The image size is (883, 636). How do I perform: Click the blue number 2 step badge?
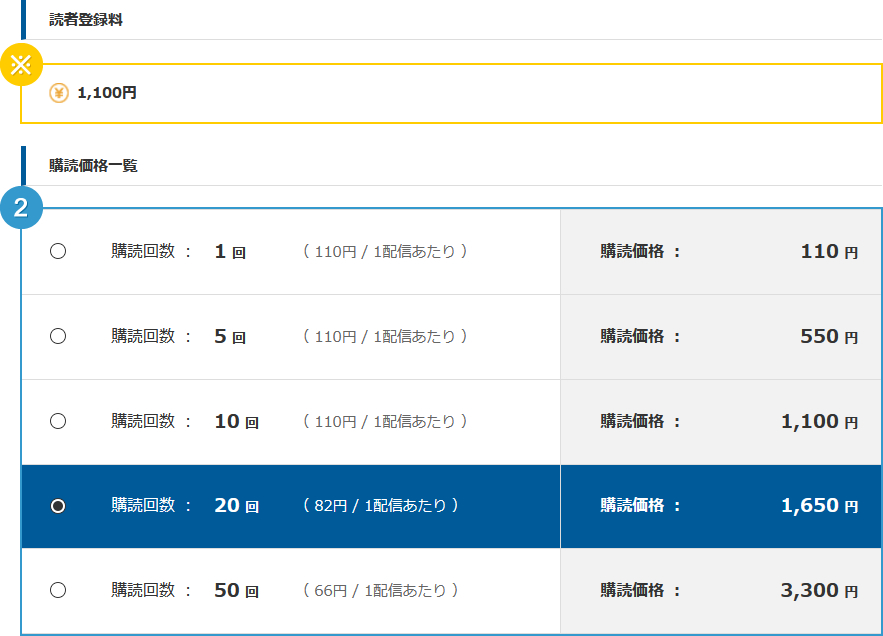[21, 208]
